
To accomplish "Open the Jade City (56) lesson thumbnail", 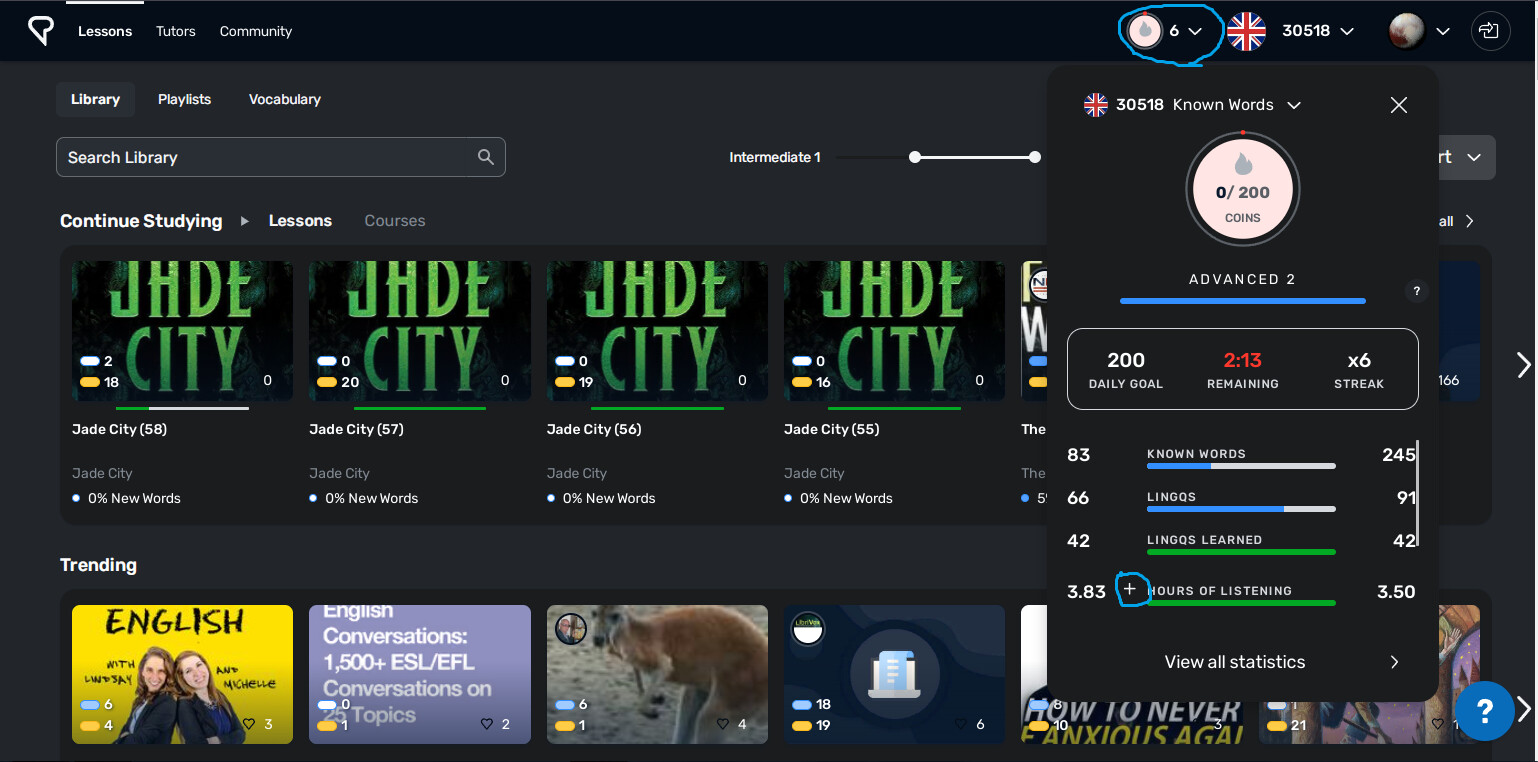I will (x=657, y=331).
